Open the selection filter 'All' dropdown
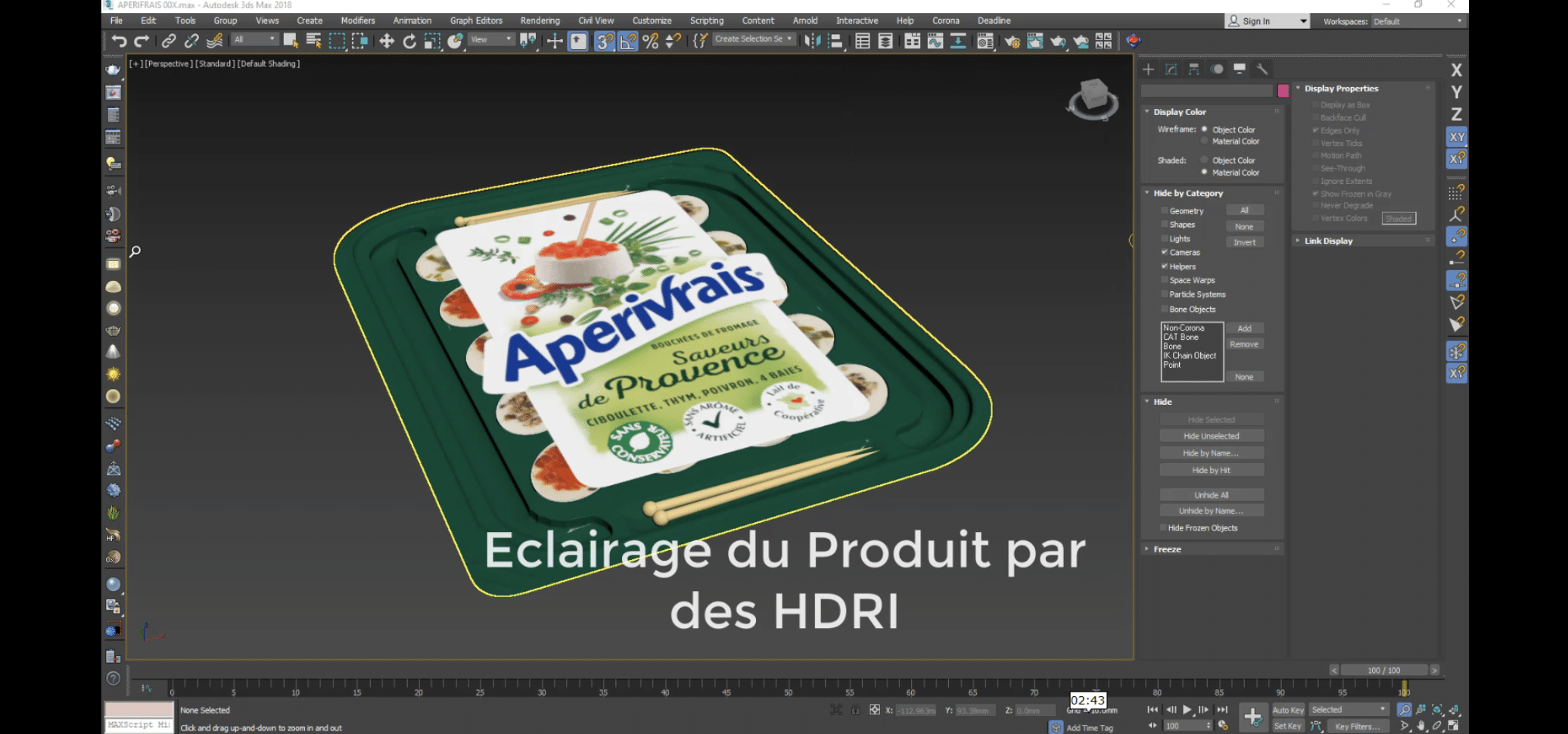 pos(255,39)
